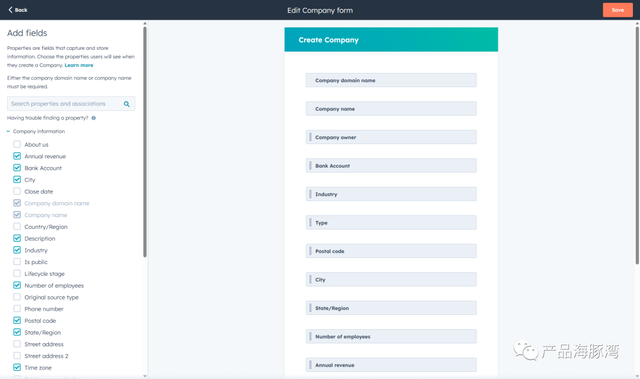Uncheck the State/Region checkbox
This screenshot has height=379, width=640.
click(17, 332)
